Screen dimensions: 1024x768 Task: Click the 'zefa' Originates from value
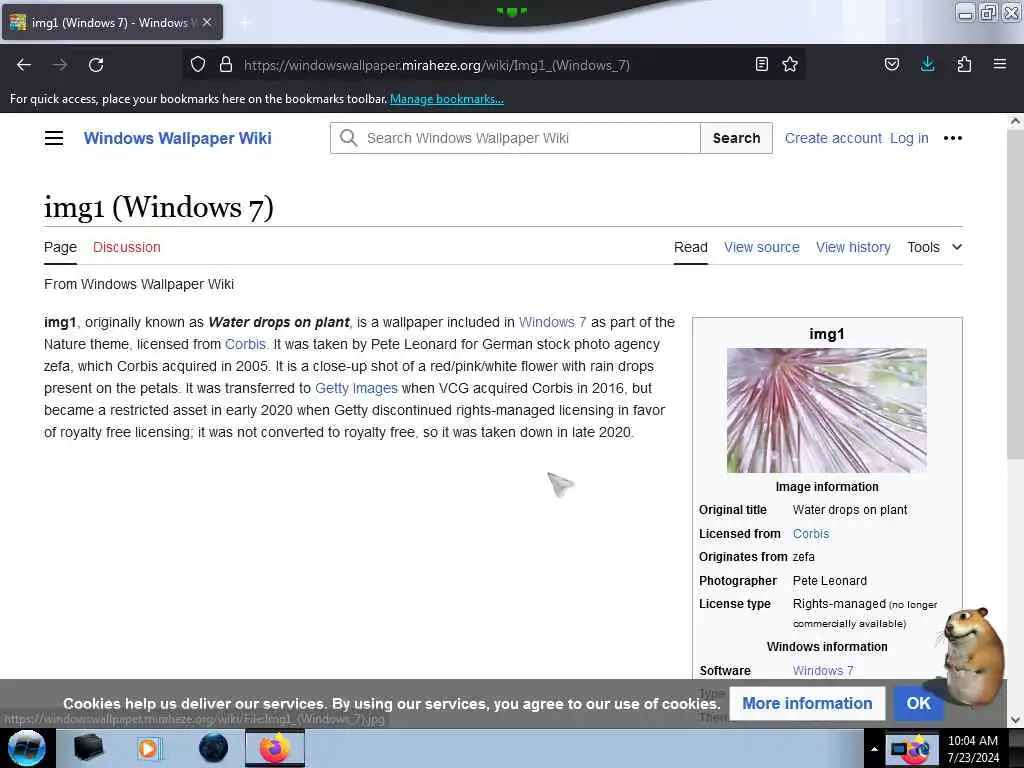[804, 556]
